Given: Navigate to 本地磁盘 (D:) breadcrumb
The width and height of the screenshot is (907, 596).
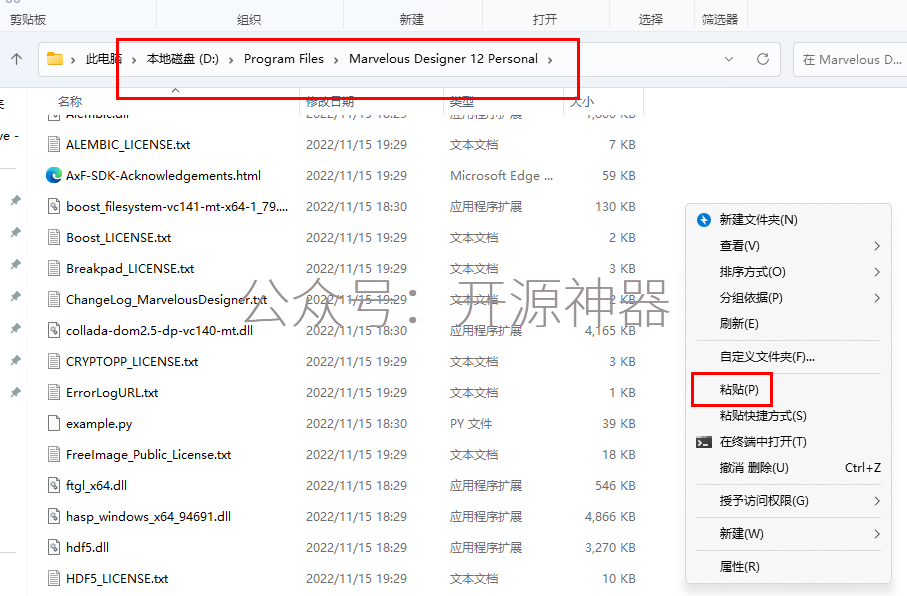Looking at the screenshot, I should (183, 59).
